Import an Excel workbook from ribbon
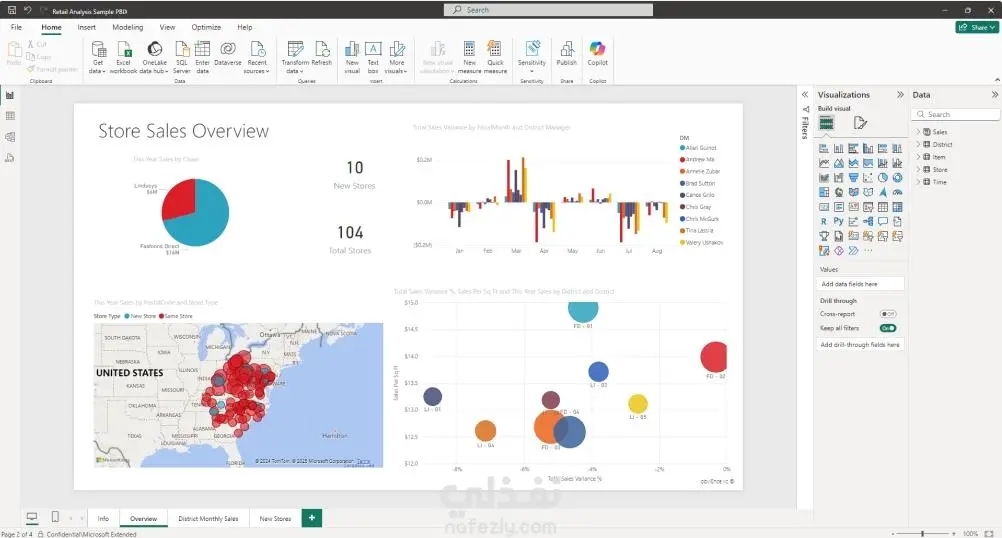 123,58
